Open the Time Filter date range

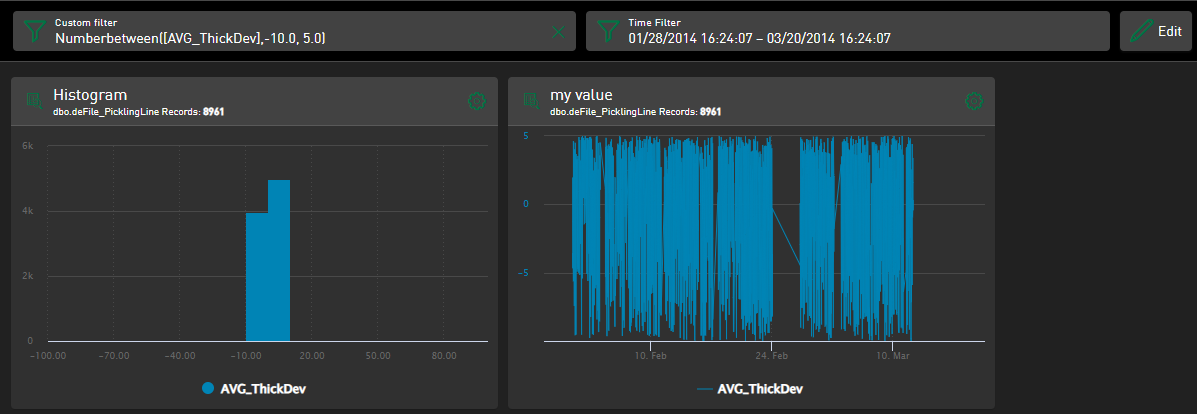pos(759,38)
